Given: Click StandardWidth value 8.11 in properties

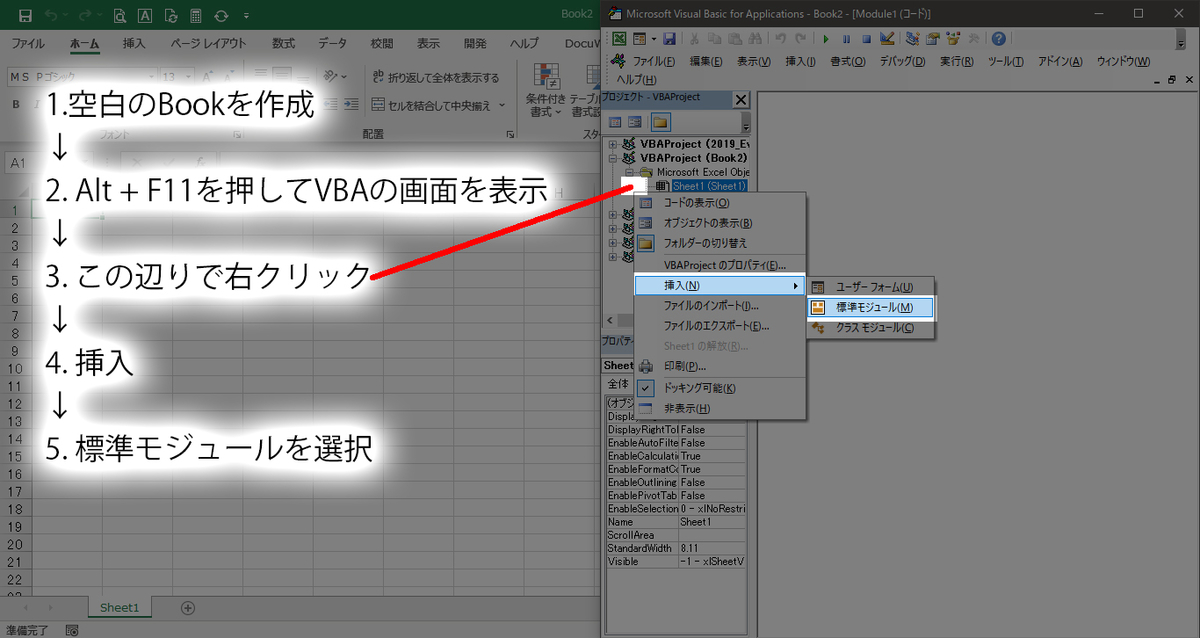Looking at the screenshot, I should pos(712,548).
